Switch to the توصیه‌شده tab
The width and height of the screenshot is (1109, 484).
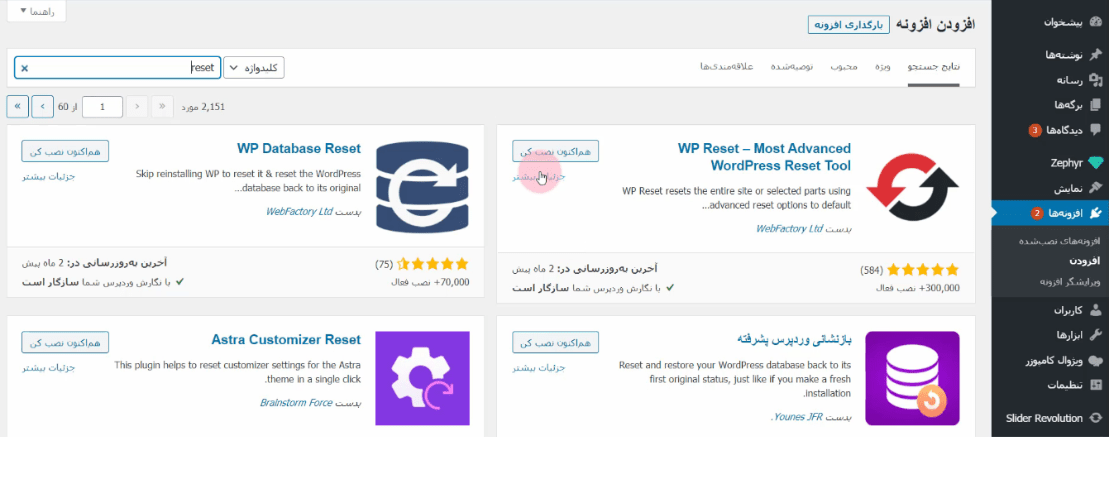coord(792,67)
